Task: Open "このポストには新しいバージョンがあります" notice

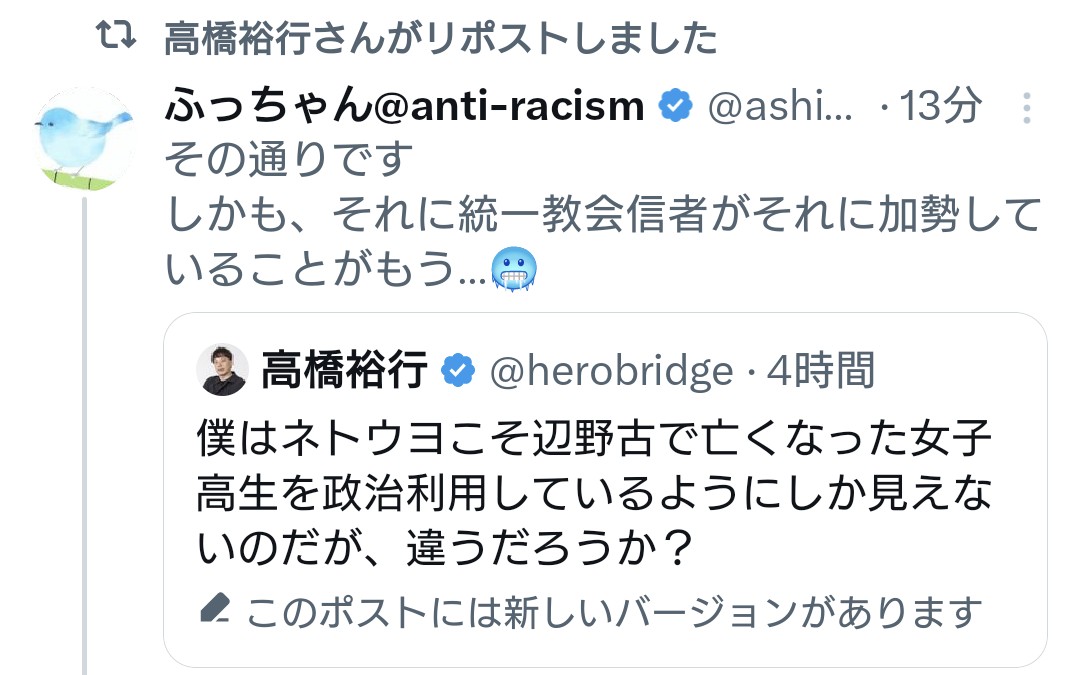Action: [612, 610]
